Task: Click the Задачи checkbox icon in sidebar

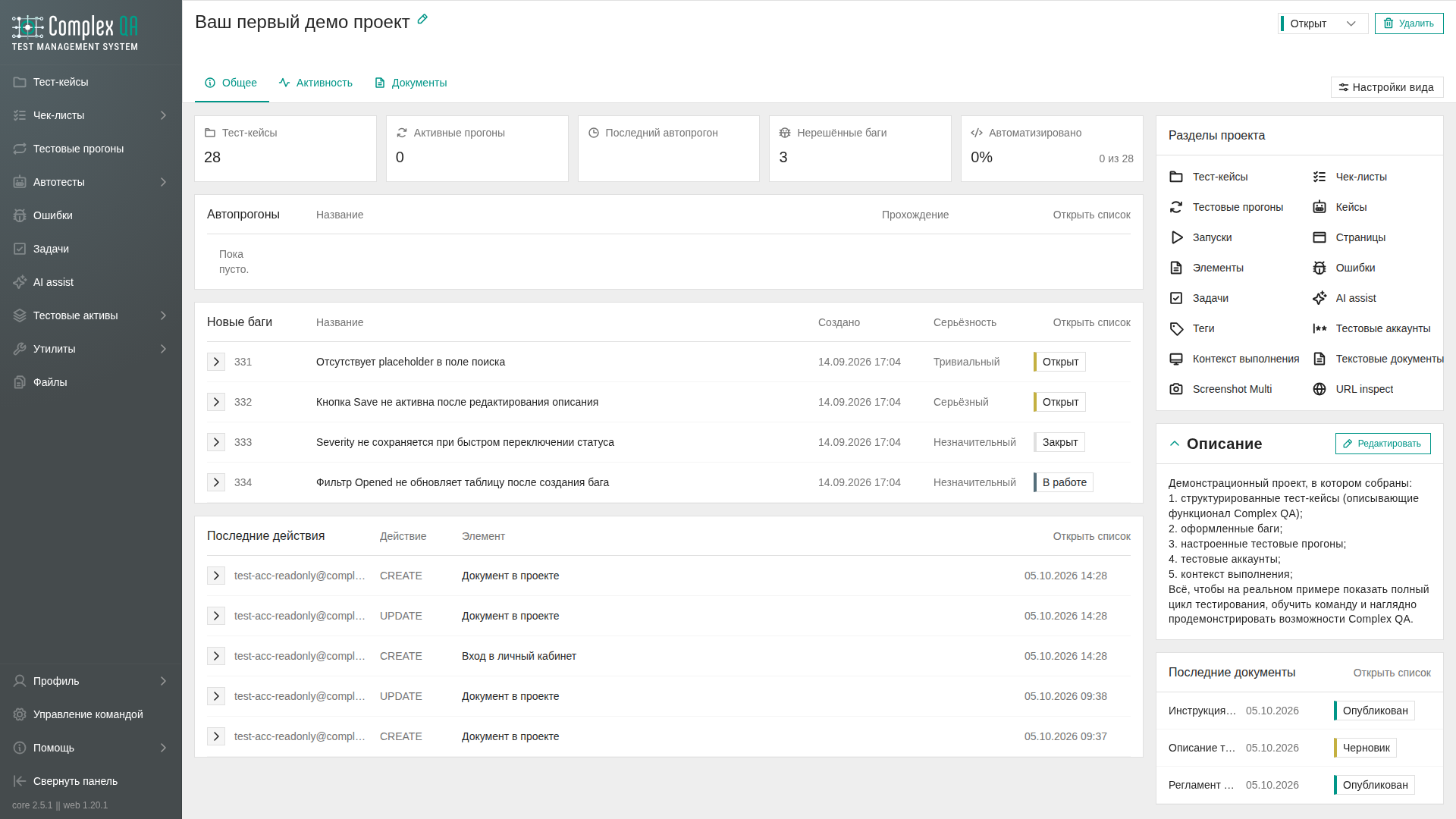Action: tap(20, 249)
